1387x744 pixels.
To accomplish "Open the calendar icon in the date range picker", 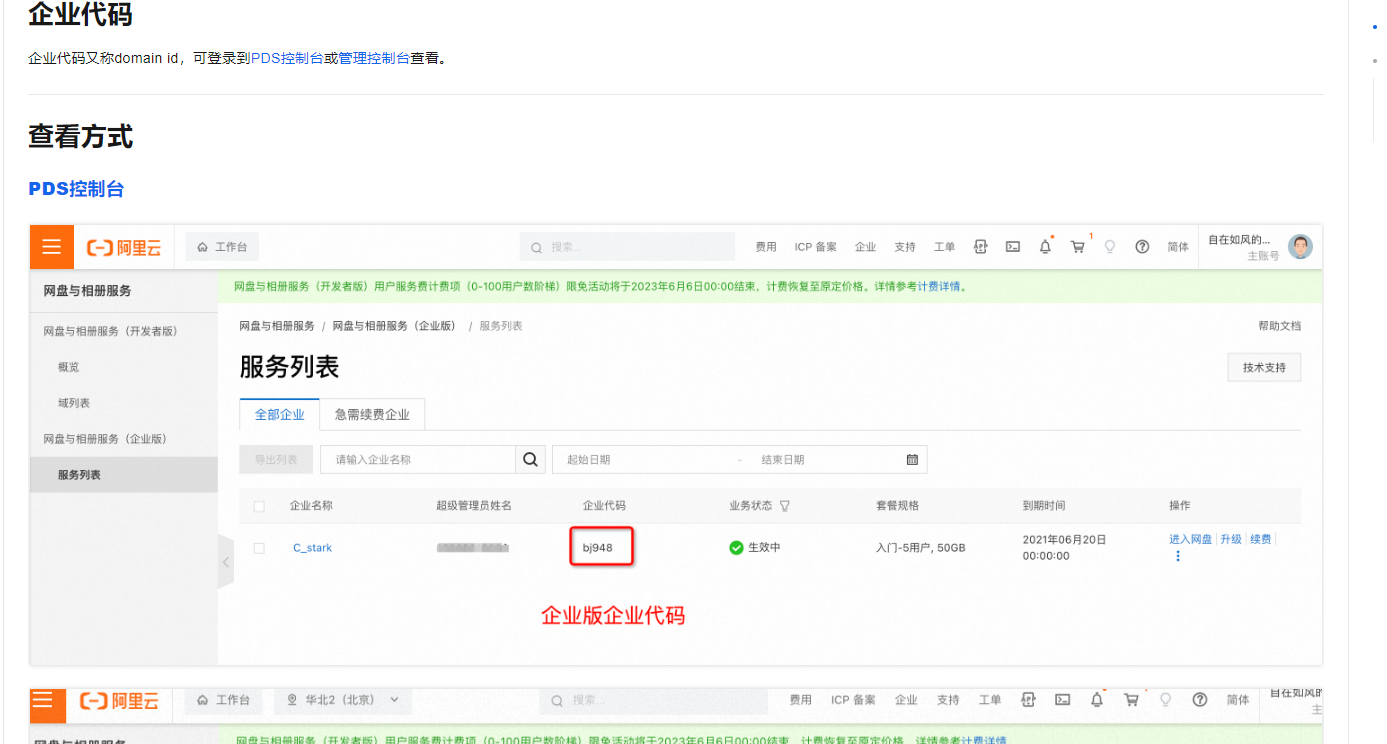I will (912, 460).
